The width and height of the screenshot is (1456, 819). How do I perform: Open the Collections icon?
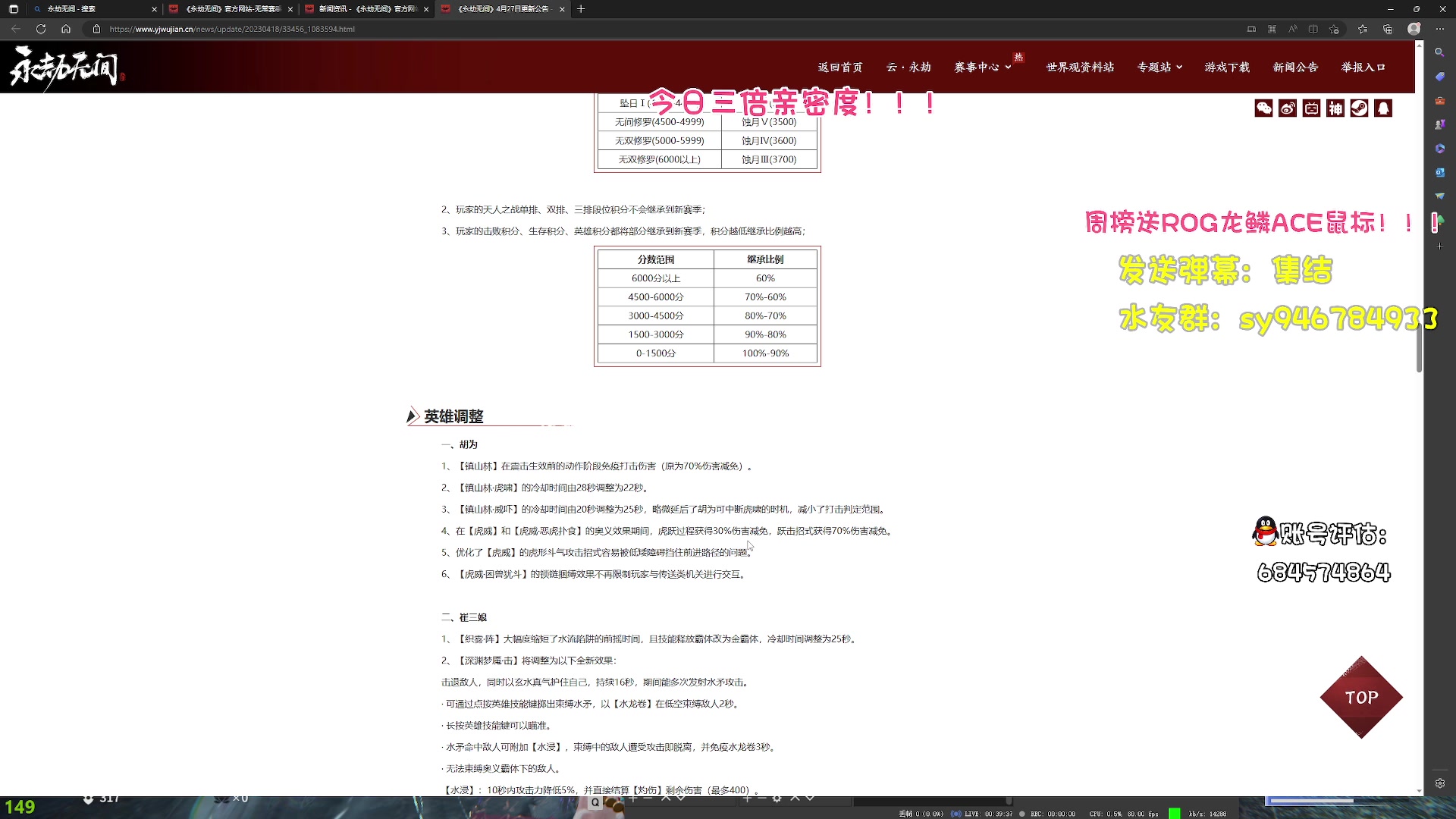(x=1388, y=29)
